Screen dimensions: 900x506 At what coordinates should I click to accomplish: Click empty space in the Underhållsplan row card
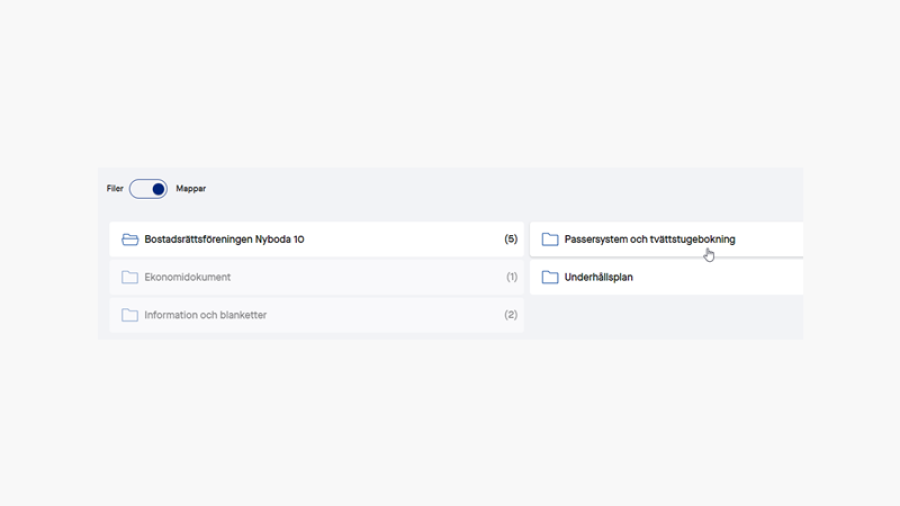coord(717,277)
